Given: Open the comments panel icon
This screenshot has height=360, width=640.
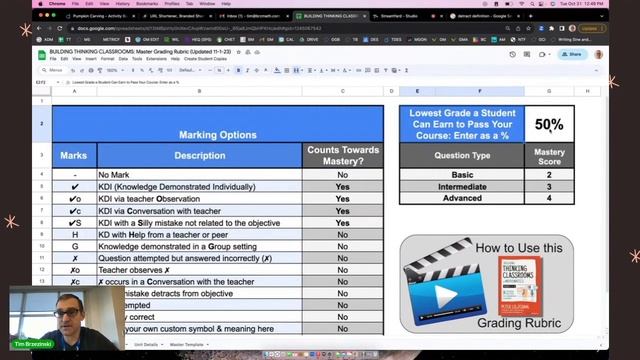Looking at the screenshot, I should (x=527, y=54).
